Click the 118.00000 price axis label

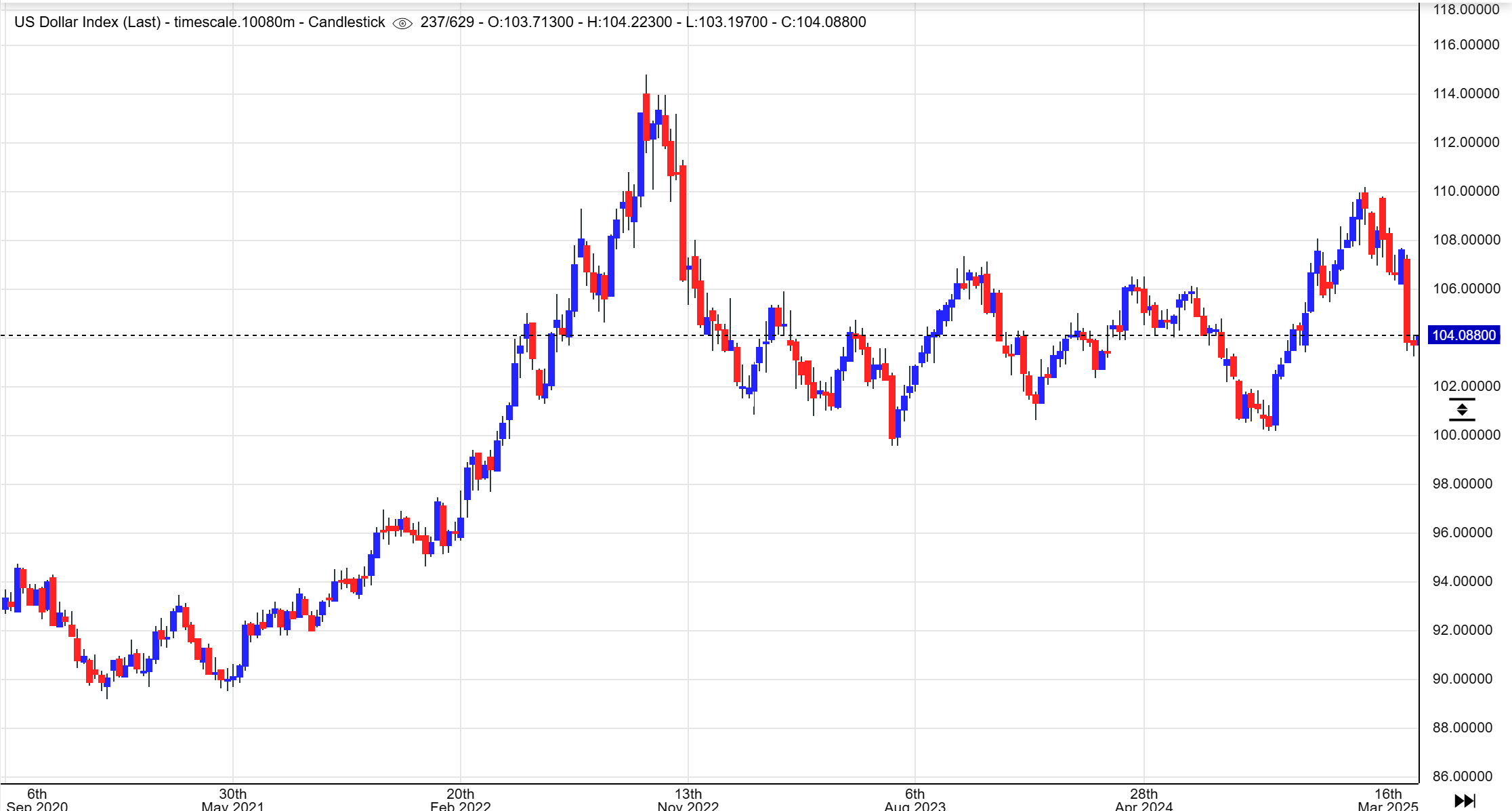click(x=1466, y=9)
